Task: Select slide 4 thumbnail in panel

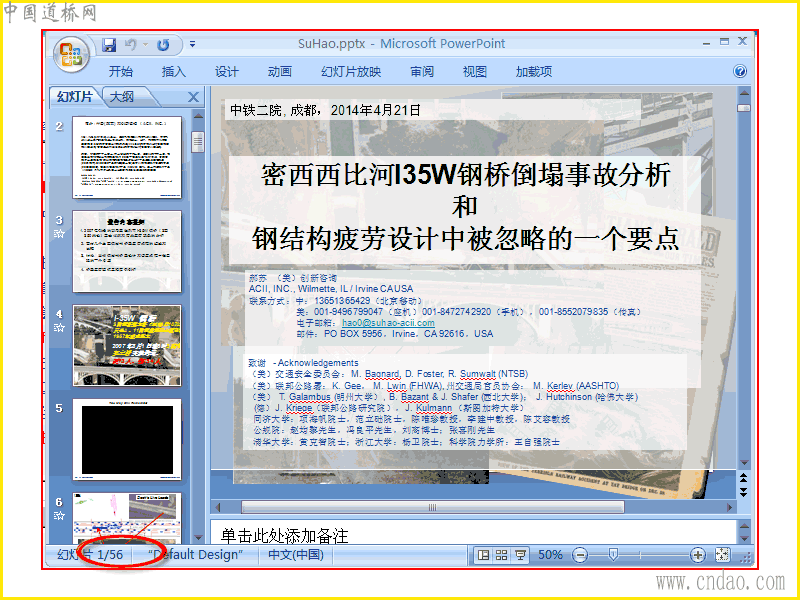Action: 127,345
